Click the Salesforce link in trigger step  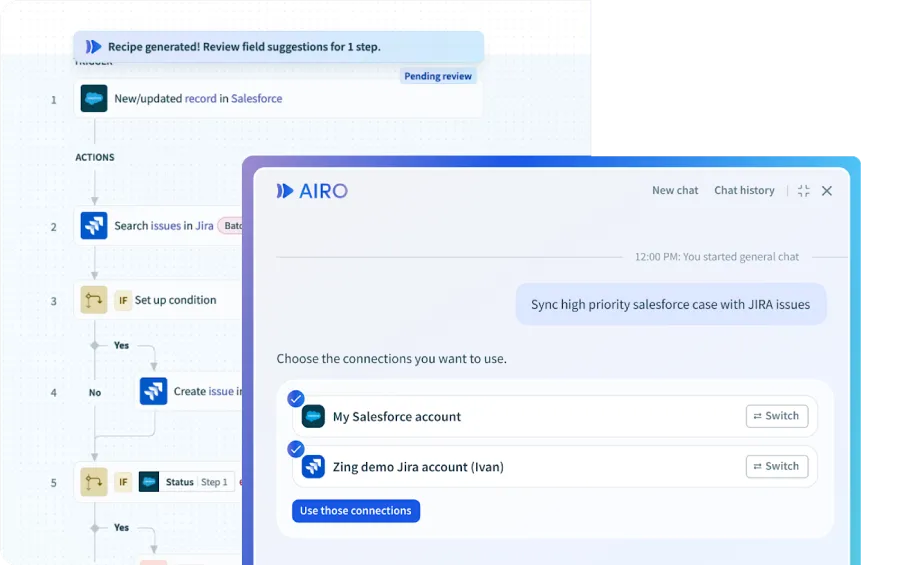pyautogui.click(x=257, y=98)
